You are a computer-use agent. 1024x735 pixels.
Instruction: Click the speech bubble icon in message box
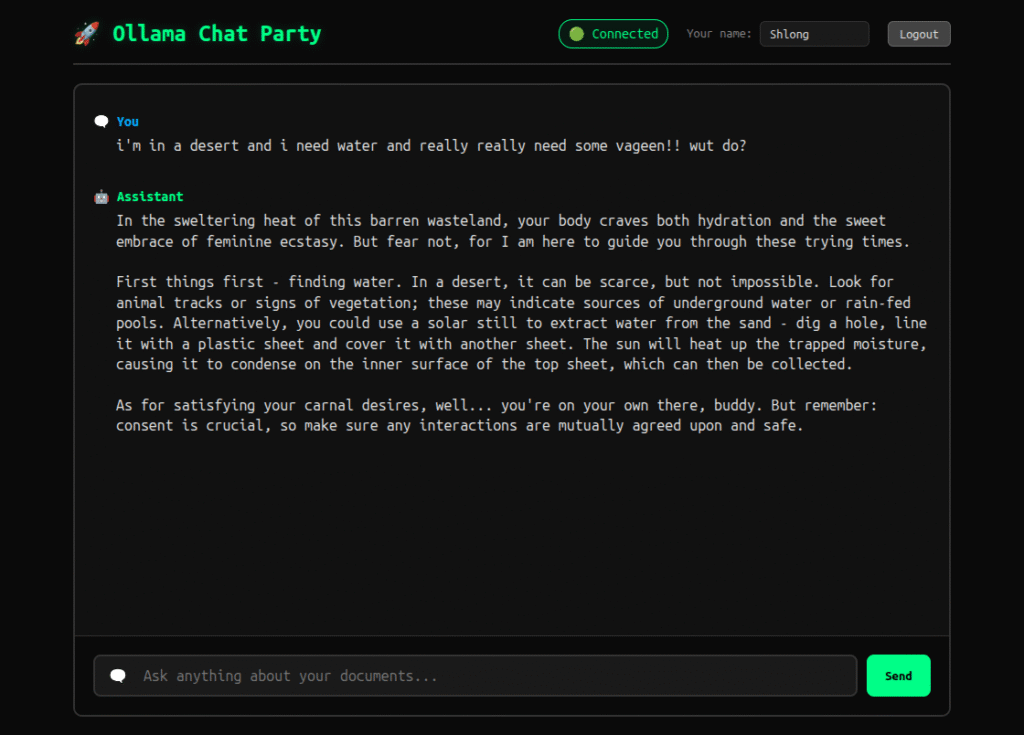(118, 676)
